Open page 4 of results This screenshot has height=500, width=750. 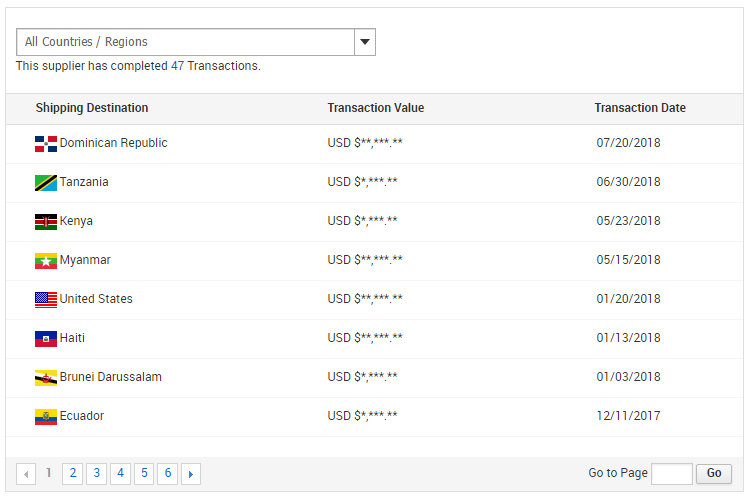click(x=120, y=474)
